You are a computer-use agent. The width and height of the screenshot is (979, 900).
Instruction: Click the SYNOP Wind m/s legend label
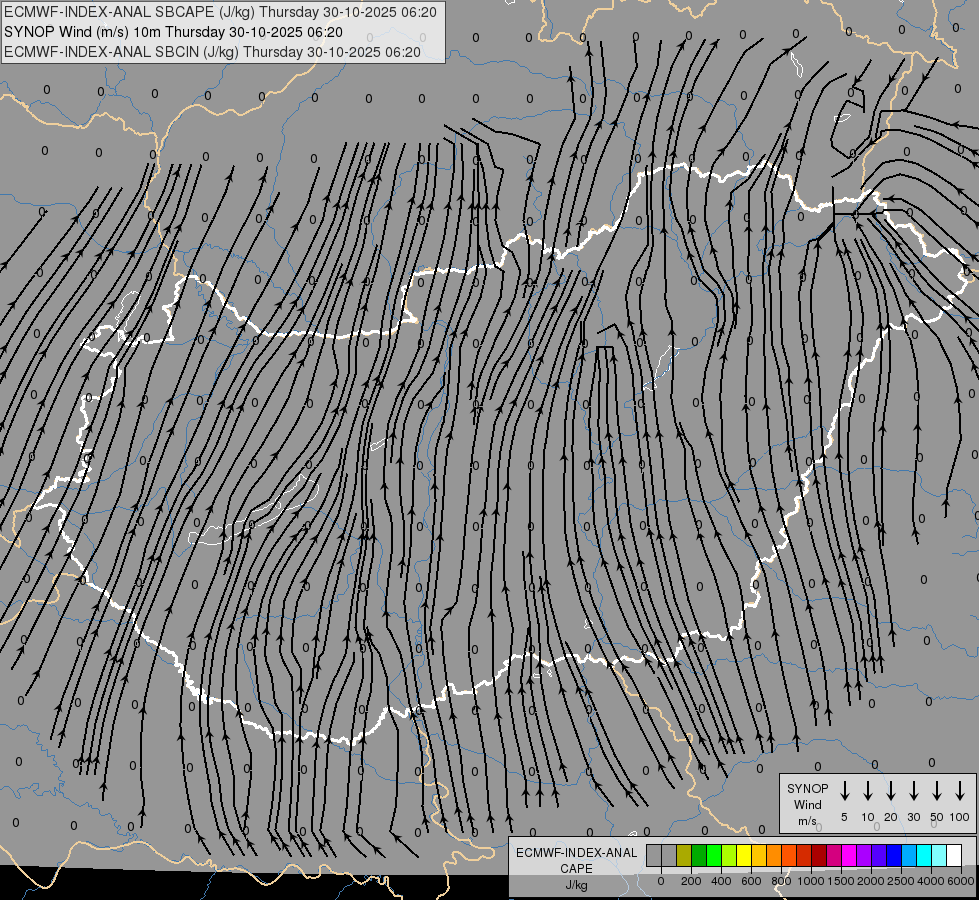point(807,804)
